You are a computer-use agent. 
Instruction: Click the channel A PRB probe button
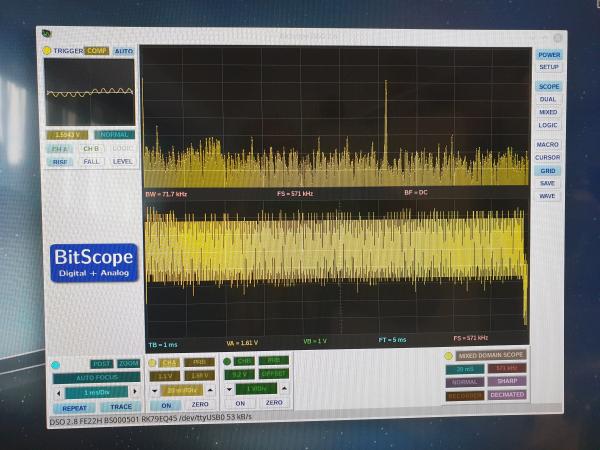(199, 362)
